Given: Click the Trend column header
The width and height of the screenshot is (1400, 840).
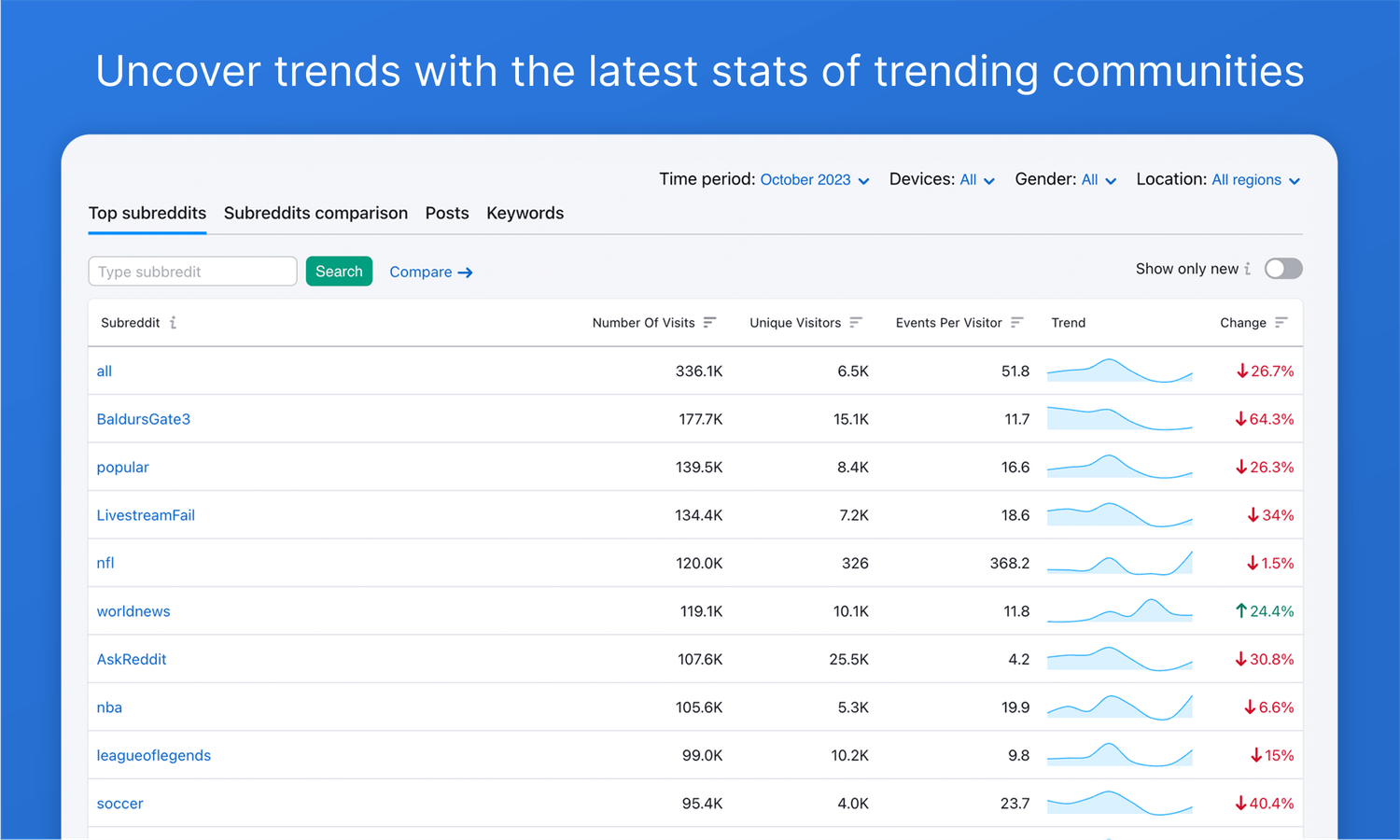Looking at the screenshot, I should point(1069,323).
